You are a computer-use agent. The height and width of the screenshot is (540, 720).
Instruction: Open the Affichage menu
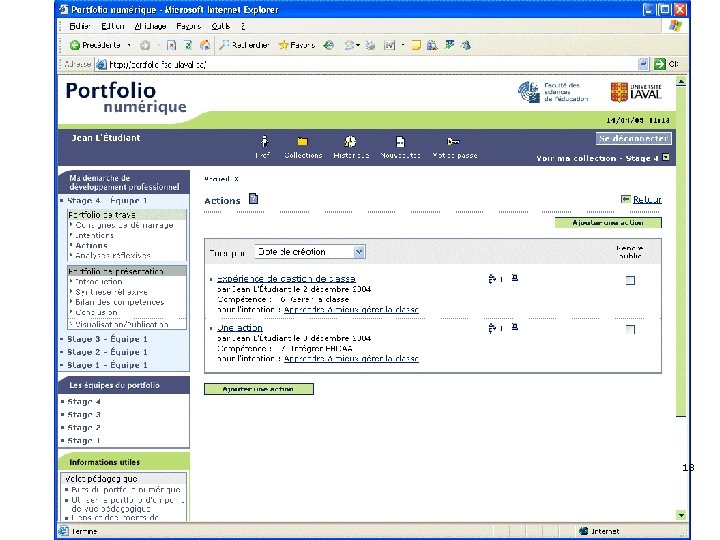click(150, 26)
